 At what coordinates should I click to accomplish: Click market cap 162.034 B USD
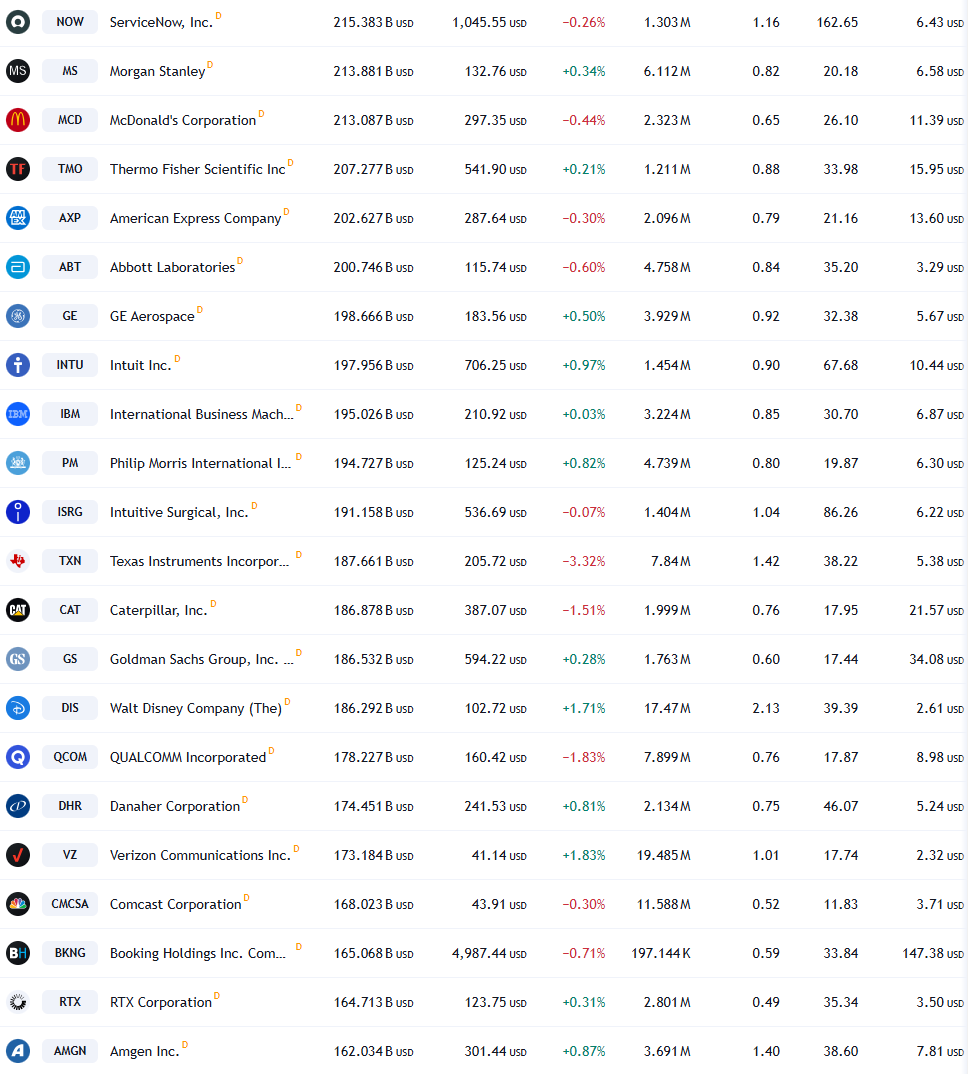pos(373,1051)
